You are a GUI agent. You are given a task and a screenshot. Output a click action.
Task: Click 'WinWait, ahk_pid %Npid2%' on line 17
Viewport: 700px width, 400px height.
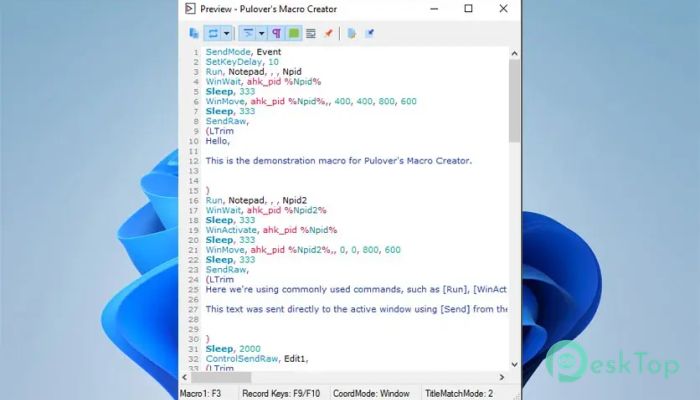pos(266,210)
